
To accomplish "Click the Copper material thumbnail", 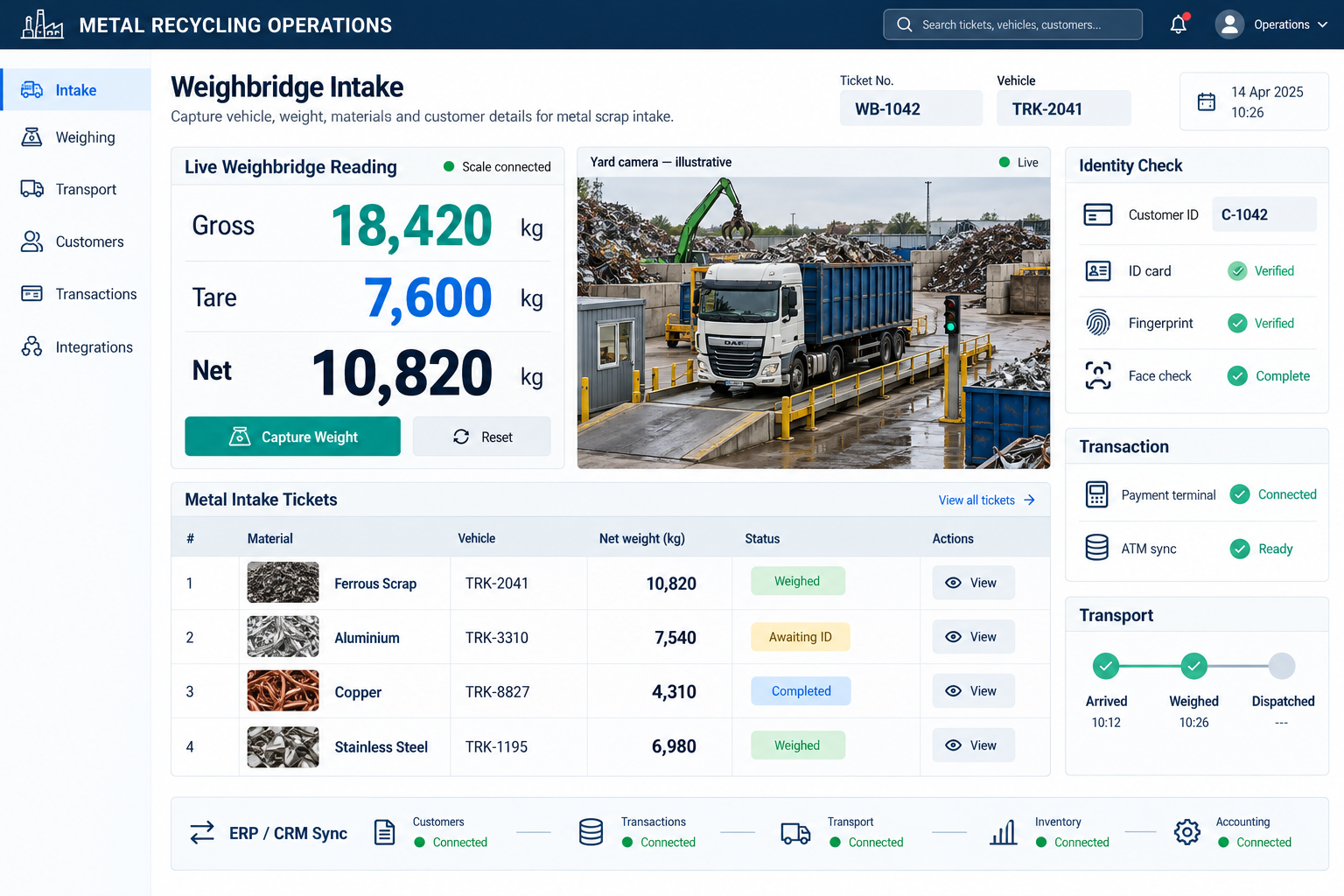I will pos(283,691).
